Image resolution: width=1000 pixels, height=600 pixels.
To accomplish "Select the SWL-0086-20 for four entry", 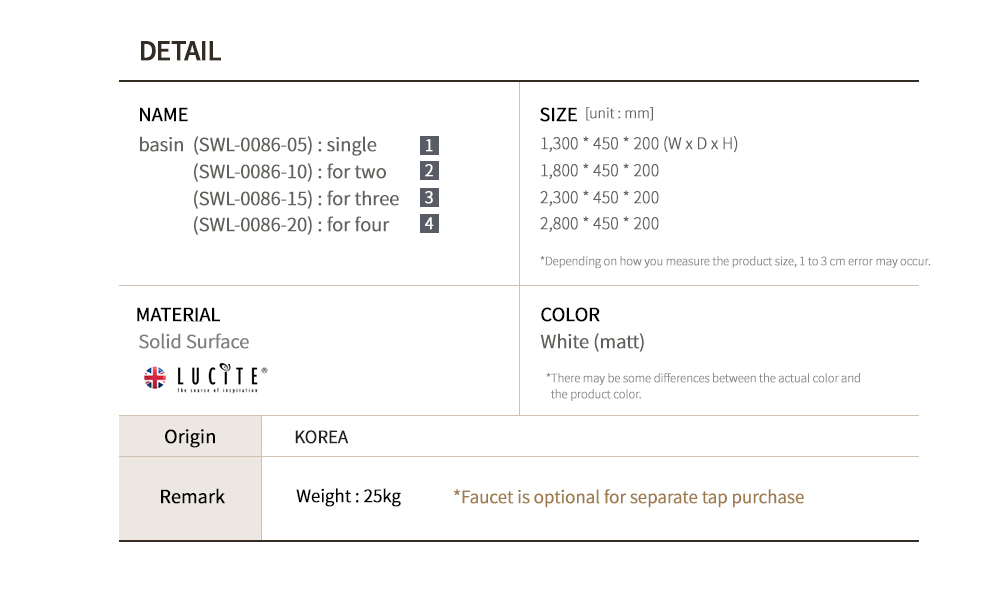I will click(x=291, y=225).
